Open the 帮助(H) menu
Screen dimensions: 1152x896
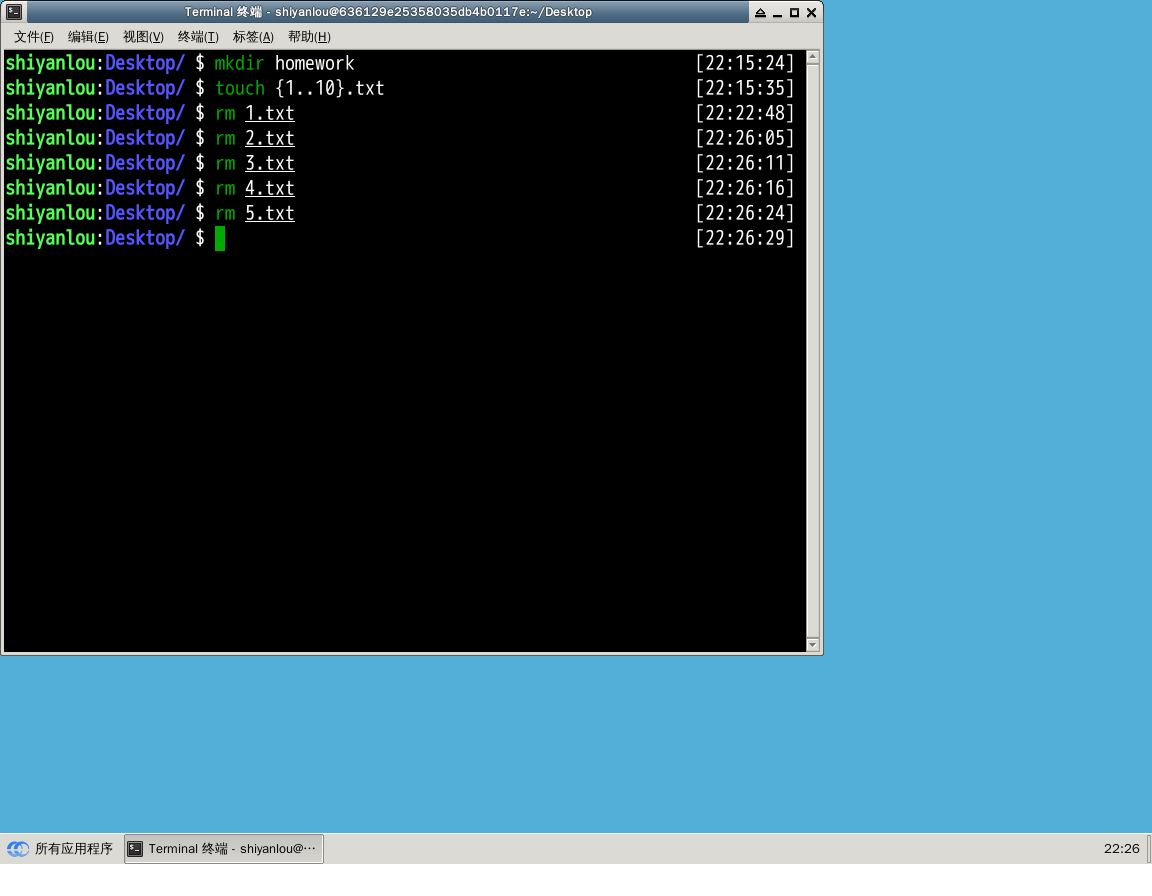pyautogui.click(x=309, y=37)
